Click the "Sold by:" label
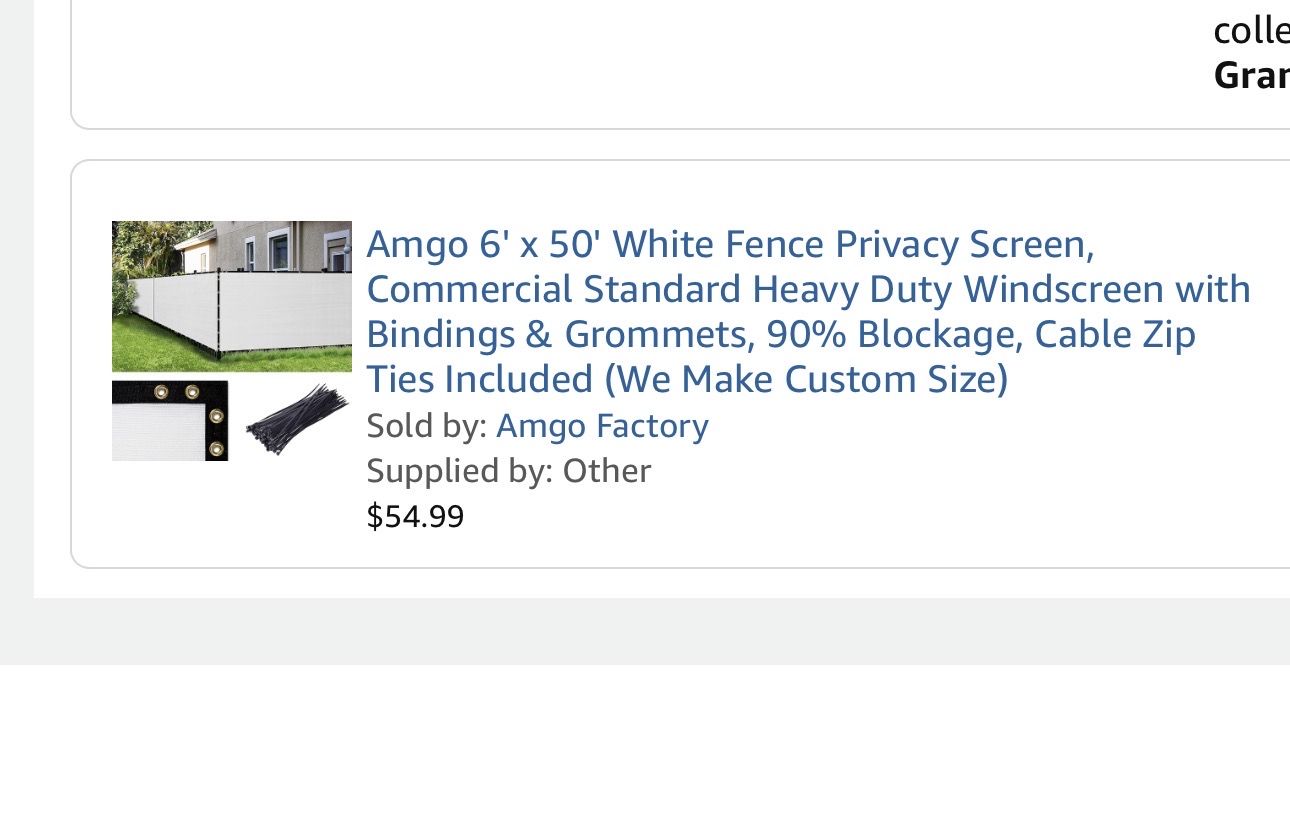 tap(427, 426)
